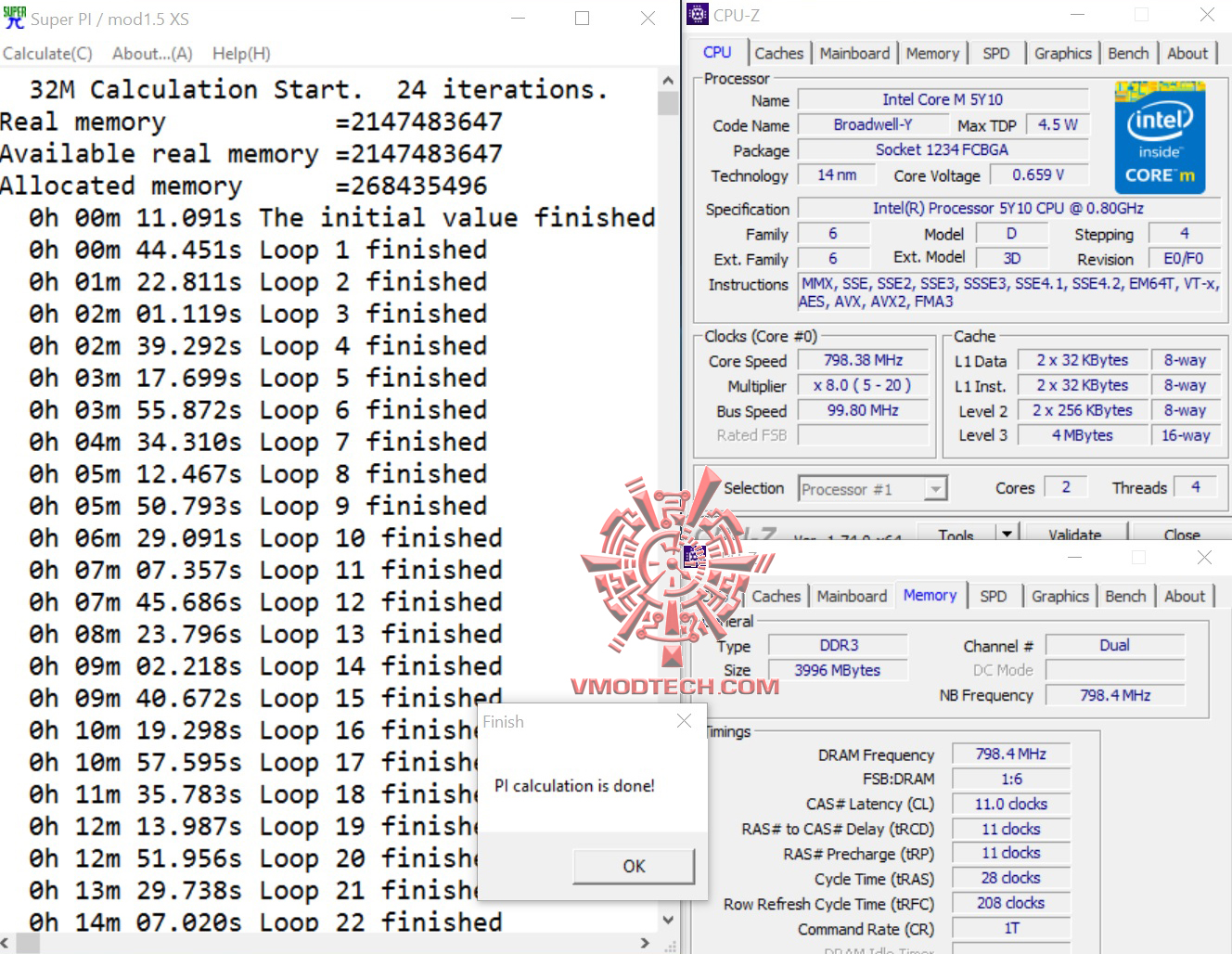This screenshot has height=954, width=1232.
Task: Click the Super PI vertical scrollbar up arrow
Action: 668,80
